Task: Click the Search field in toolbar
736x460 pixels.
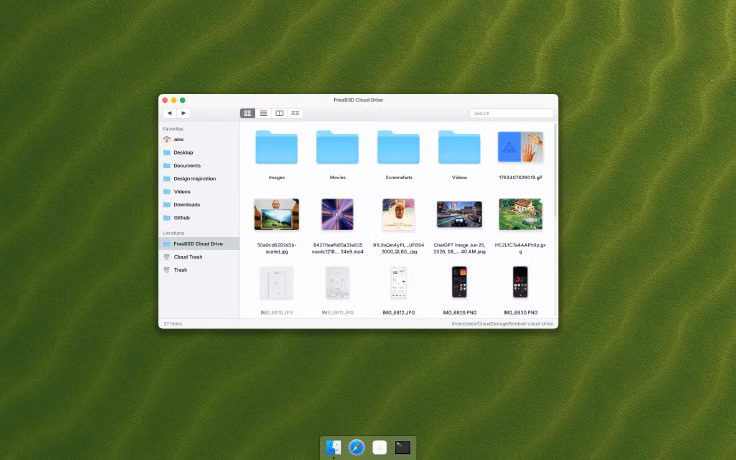Action: click(511, 113)
